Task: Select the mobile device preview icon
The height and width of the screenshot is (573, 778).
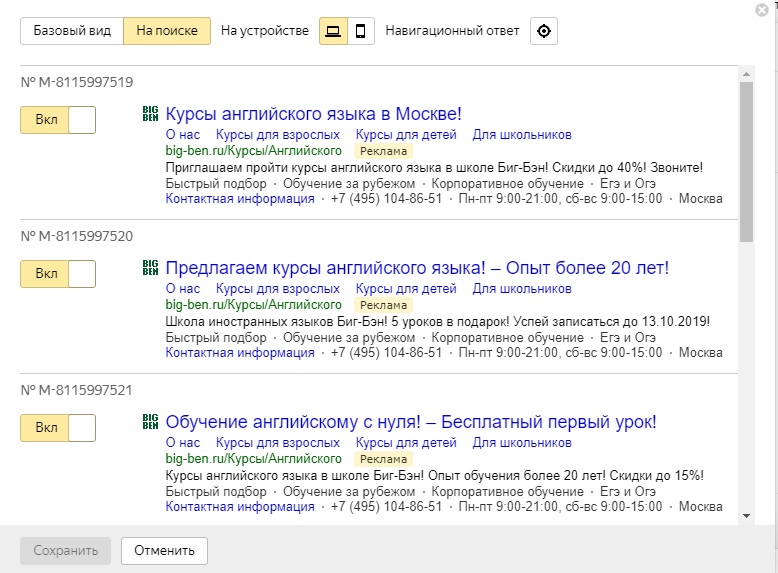Action: click(x=361, y=31)
